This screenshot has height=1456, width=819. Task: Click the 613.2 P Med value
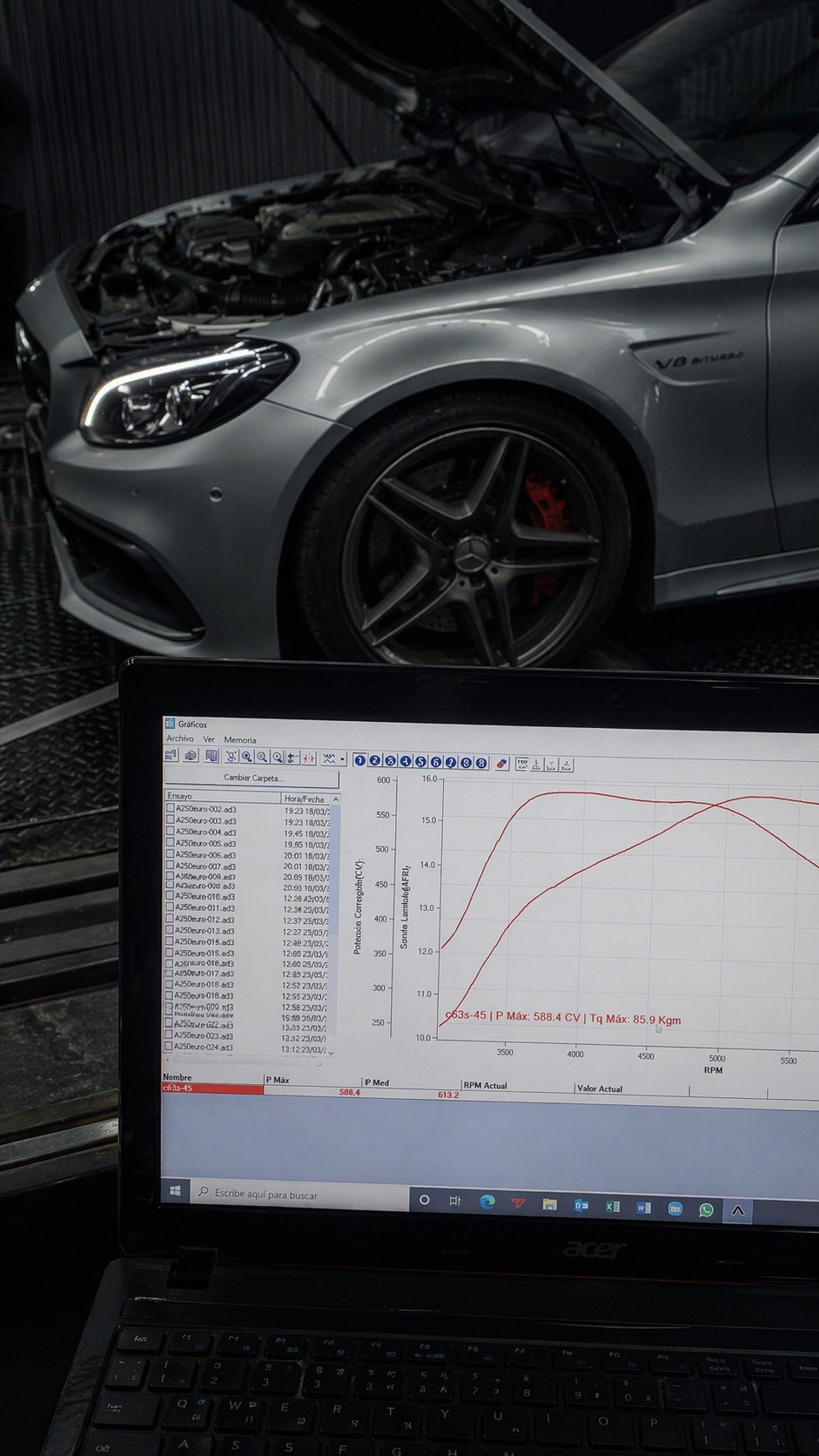448,1095
